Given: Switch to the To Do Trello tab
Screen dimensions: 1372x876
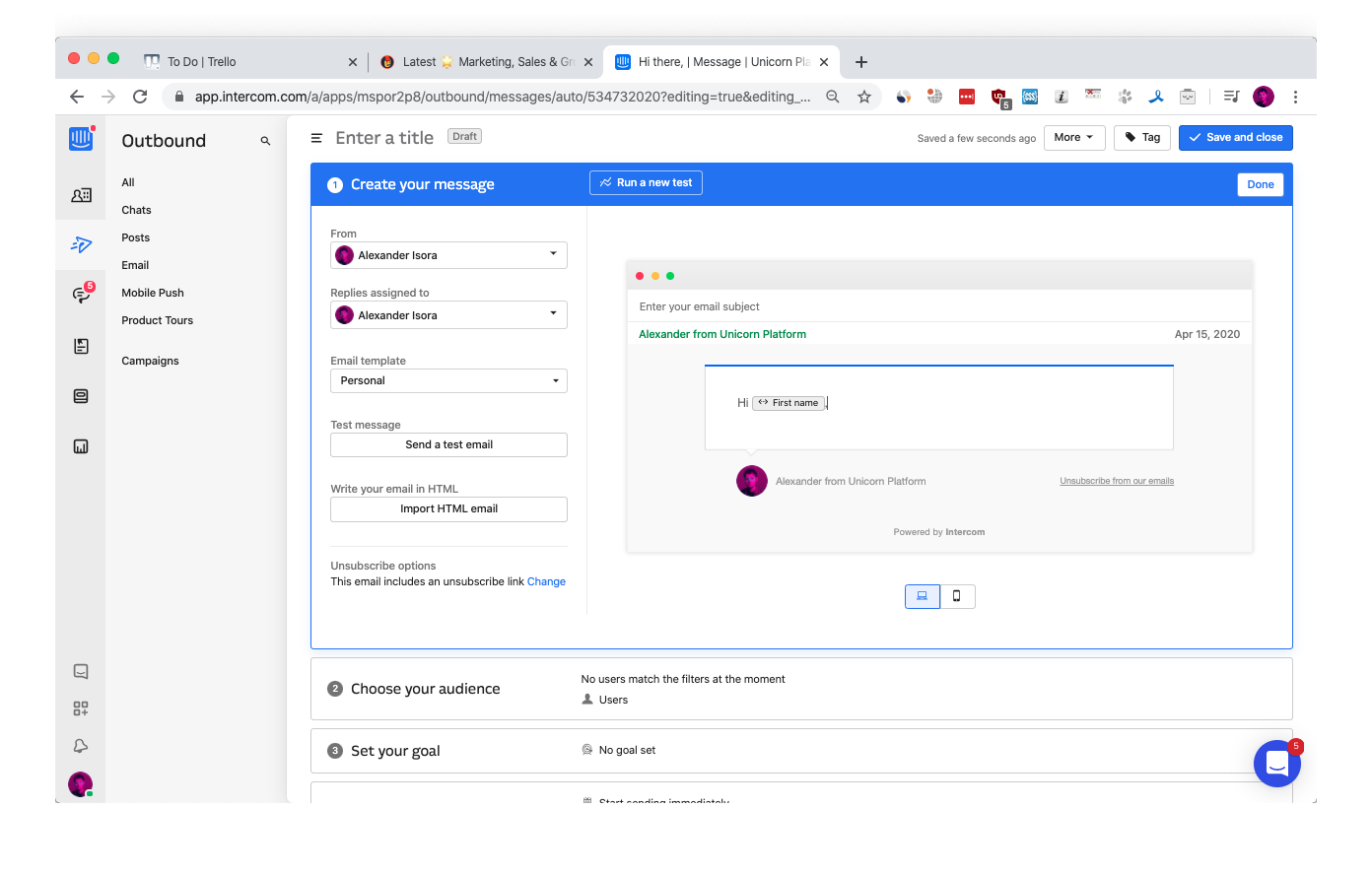Looking at the screenshot, I should click(x=248, y=62).
